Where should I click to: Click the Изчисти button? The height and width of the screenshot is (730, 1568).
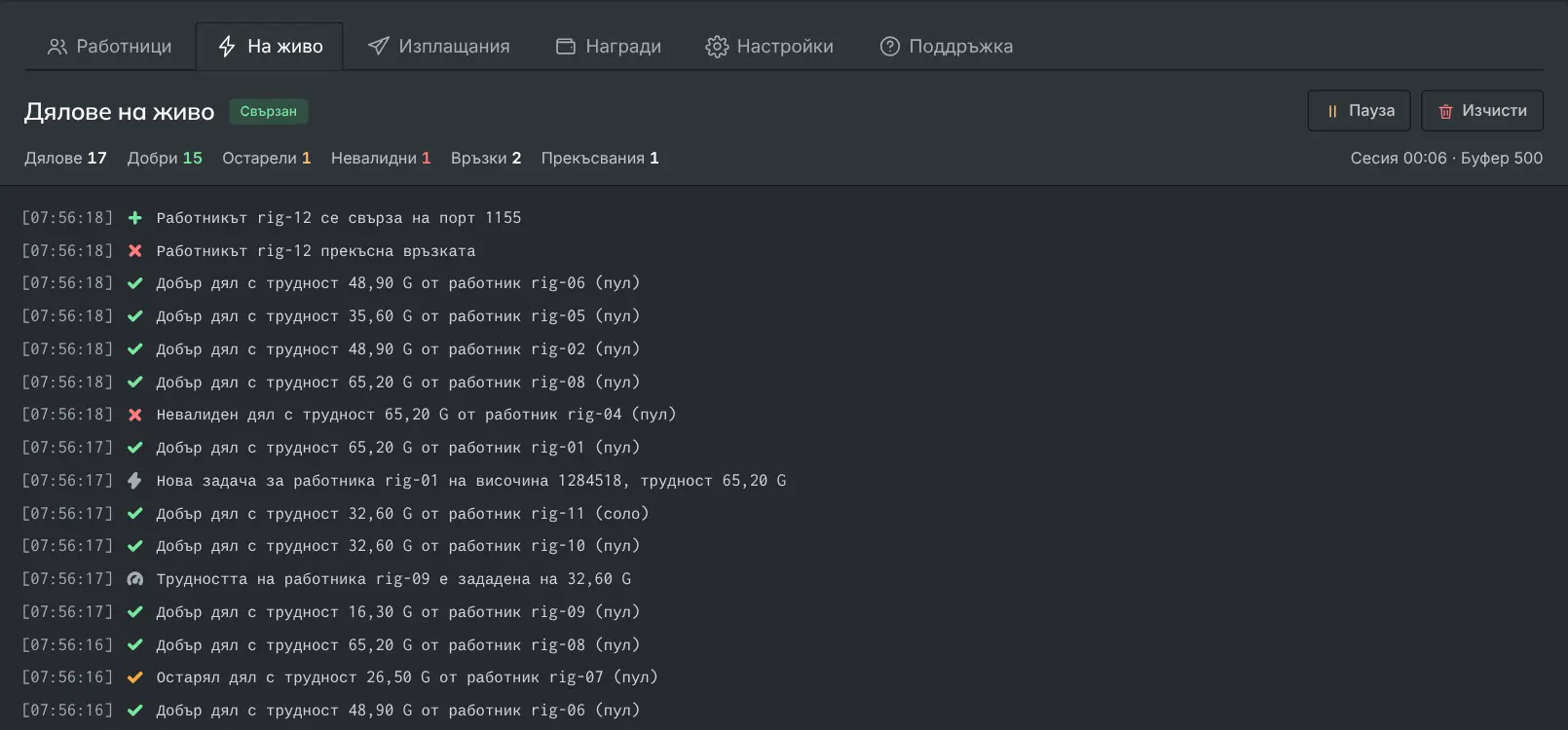pyautogui.click(x=1482, y=111)
